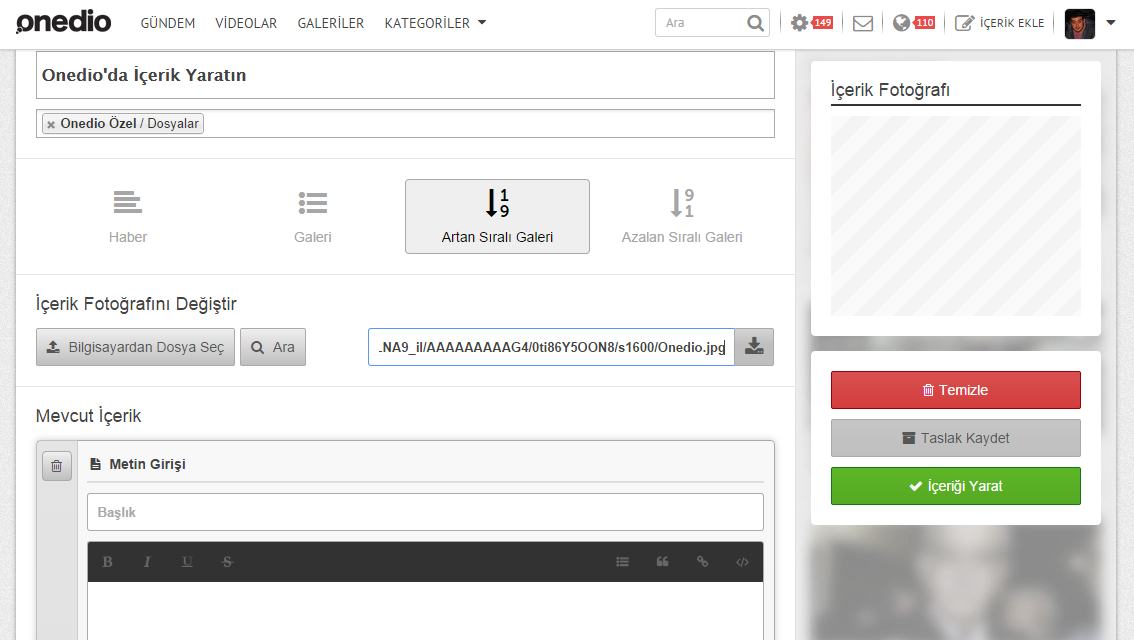Viewport: 1134px width, 640px height.
Task: Click the Ara image search button
Action: pyautogui.click(x=273, y=347)
